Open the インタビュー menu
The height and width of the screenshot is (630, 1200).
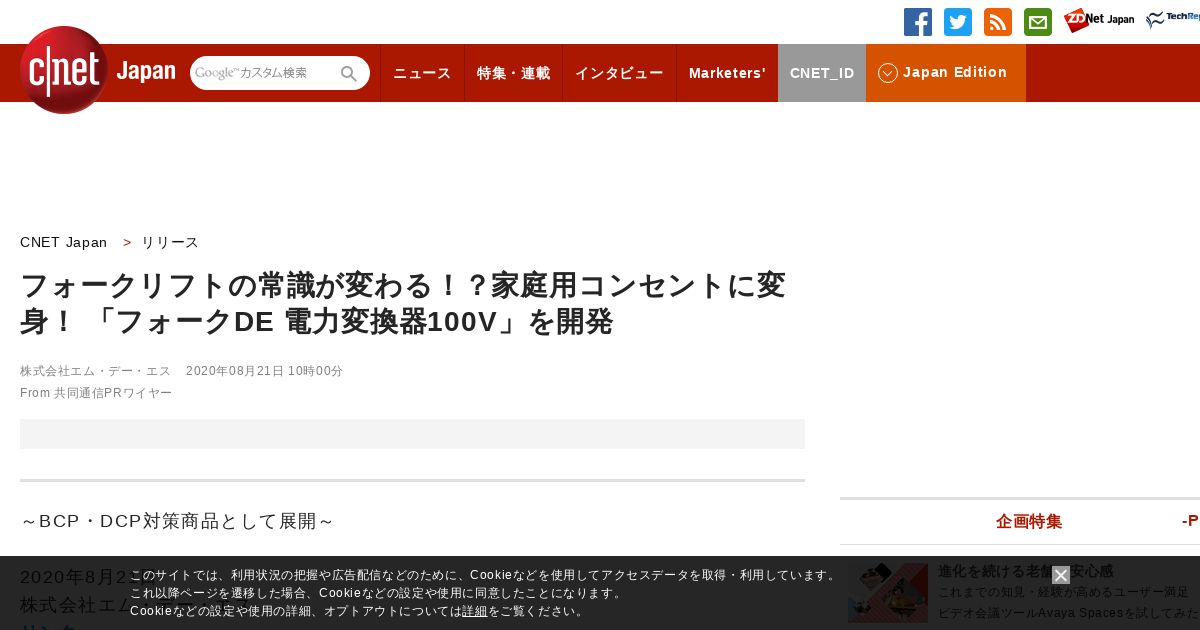click(619, 73)
